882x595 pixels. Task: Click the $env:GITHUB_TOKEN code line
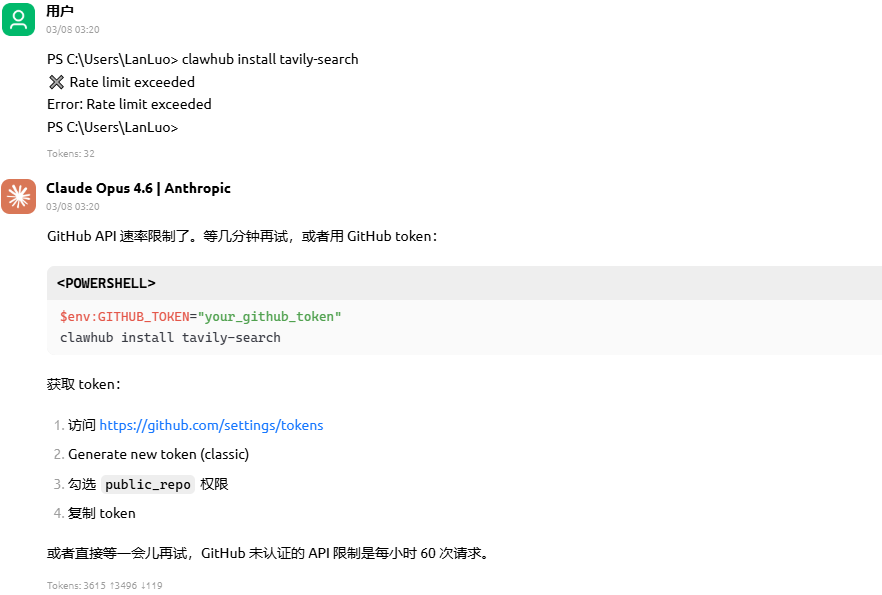[200, 316]
